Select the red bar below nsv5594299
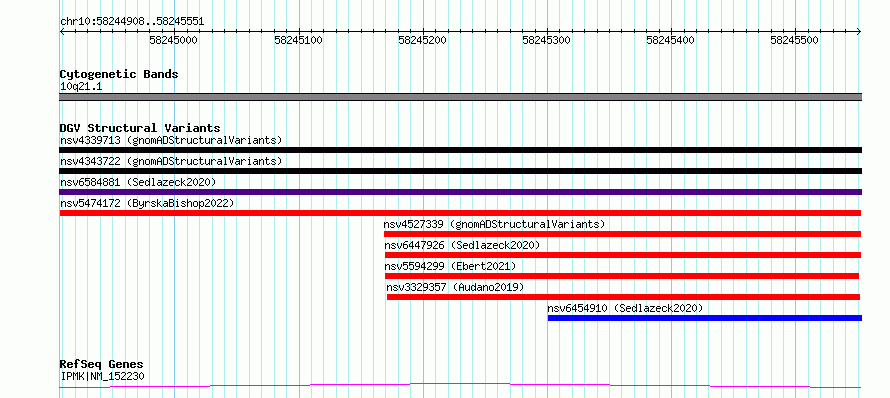The width and height of the screenshot is (890, 398). (x=622, y=276)
